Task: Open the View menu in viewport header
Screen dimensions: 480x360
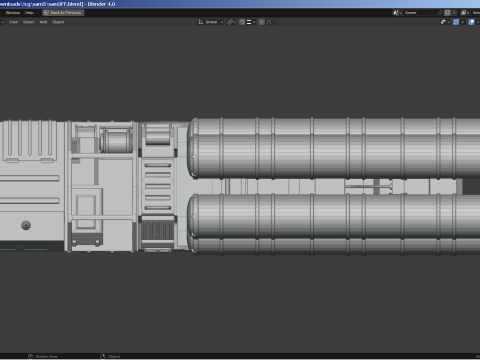Action: (x=13, y=22)
